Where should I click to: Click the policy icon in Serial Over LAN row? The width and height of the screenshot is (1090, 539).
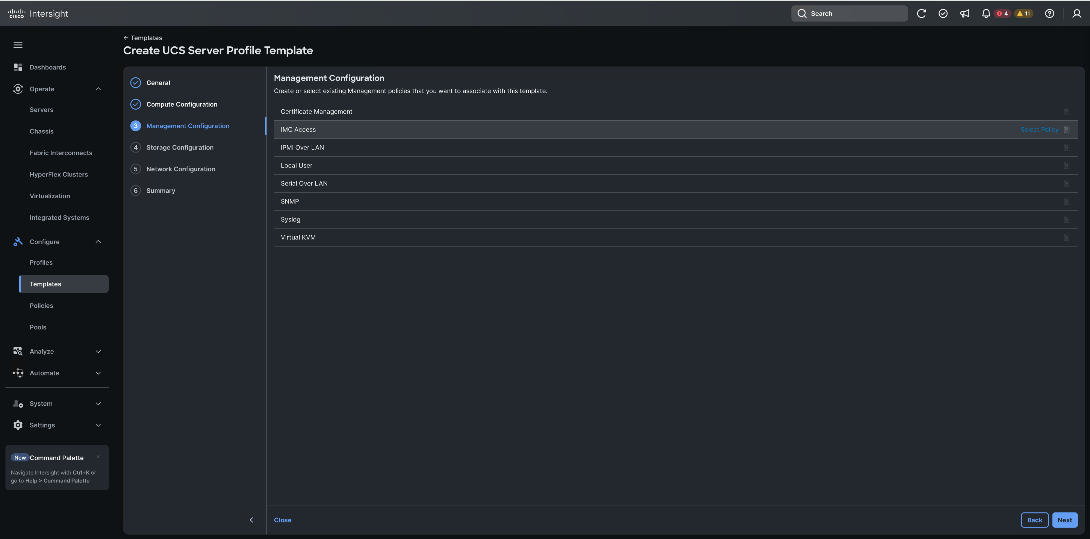tap(1066, 184)
